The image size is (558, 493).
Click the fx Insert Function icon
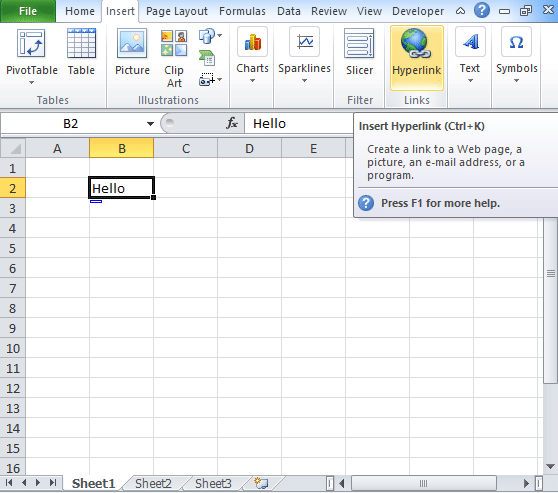click(x=232, y=124)
